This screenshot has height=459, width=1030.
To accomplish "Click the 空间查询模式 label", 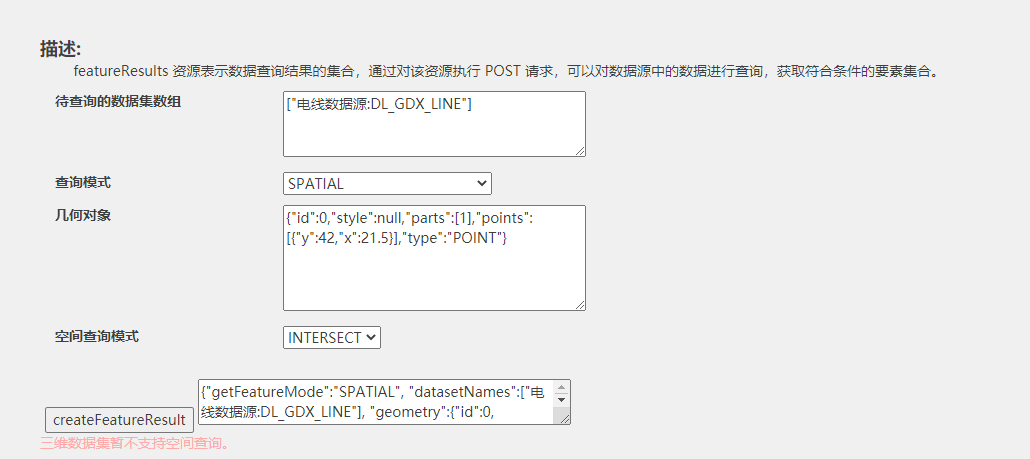I will point(97,336).
